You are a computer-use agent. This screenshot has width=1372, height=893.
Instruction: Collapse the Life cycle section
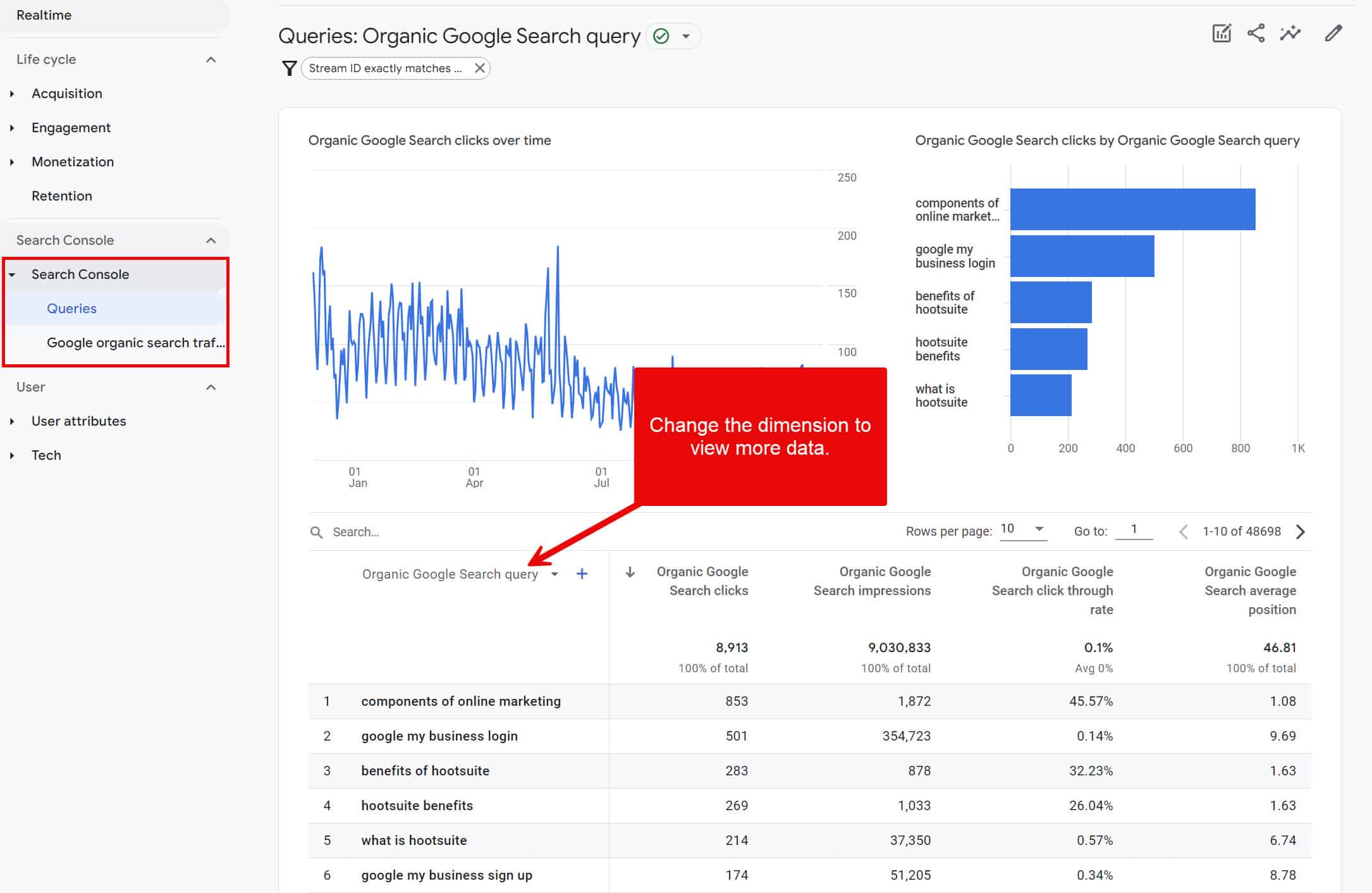click(x=211, y=59)
